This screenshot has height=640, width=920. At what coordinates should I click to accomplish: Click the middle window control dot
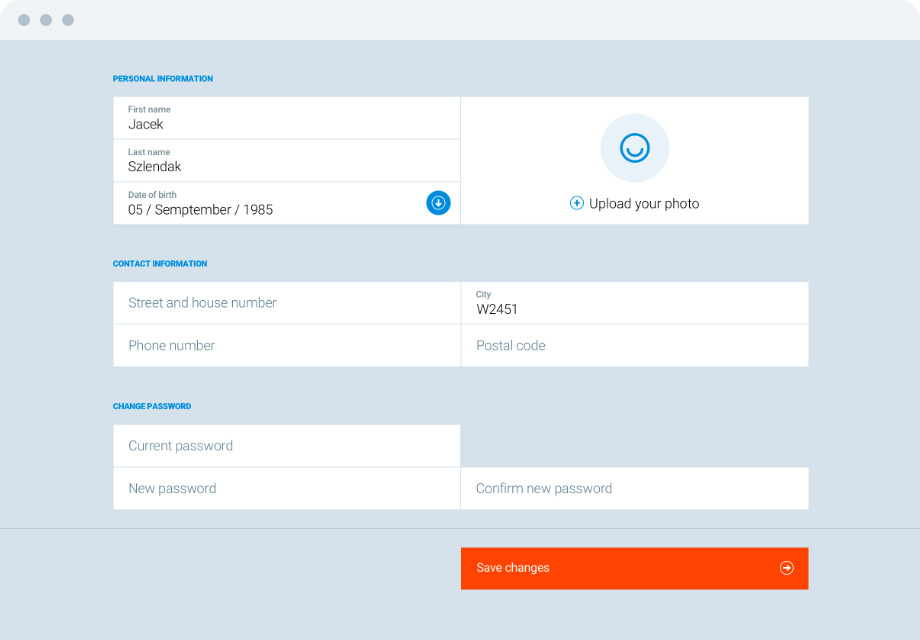[46, 20]
